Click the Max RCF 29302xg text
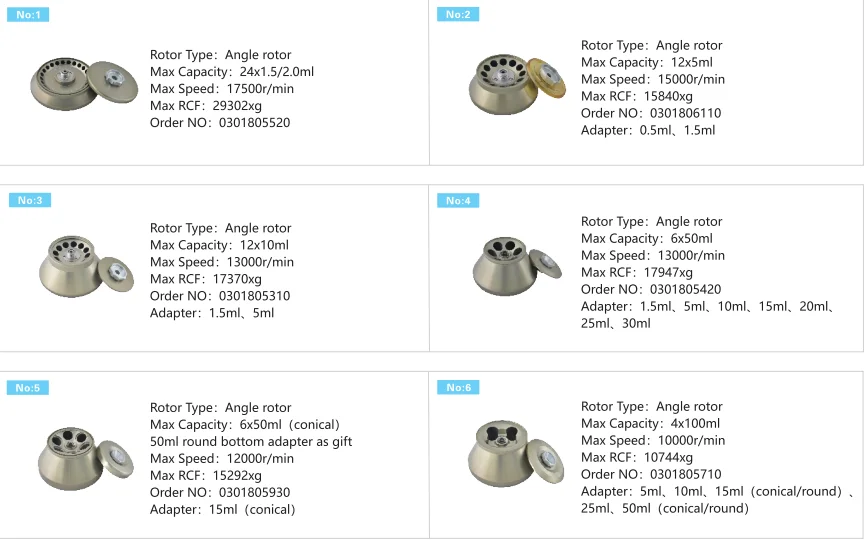This screenshot has height=540, width=864. 206,106
